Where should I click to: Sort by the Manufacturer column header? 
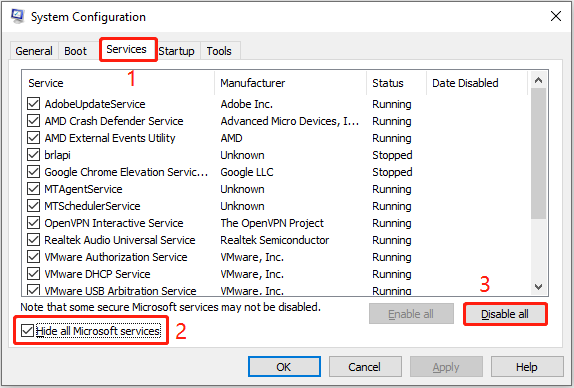[x=290, y=83]
